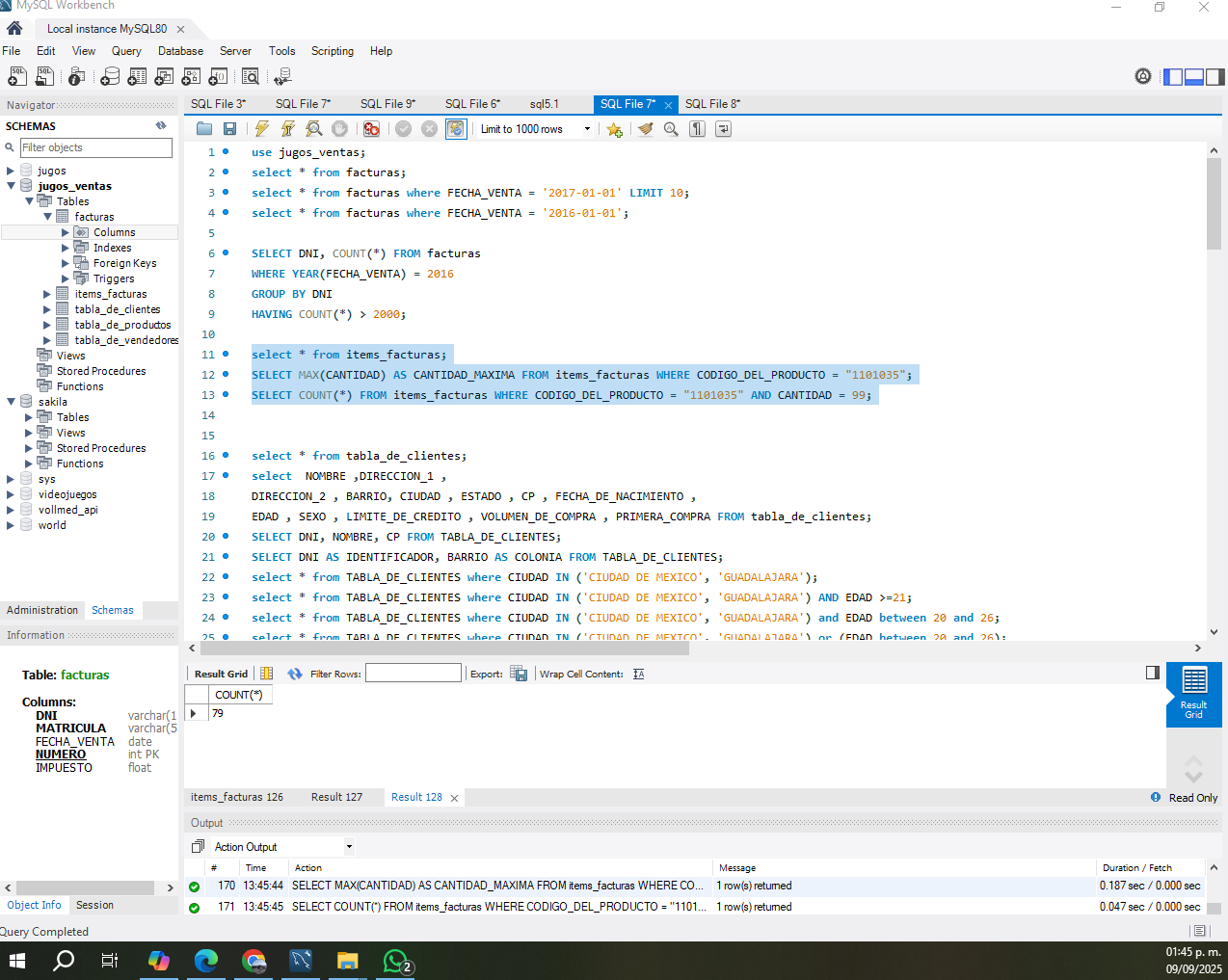Screen dimensions: 1228x980
Task: Close the Result 128 tab
Action: coord(454,798)
